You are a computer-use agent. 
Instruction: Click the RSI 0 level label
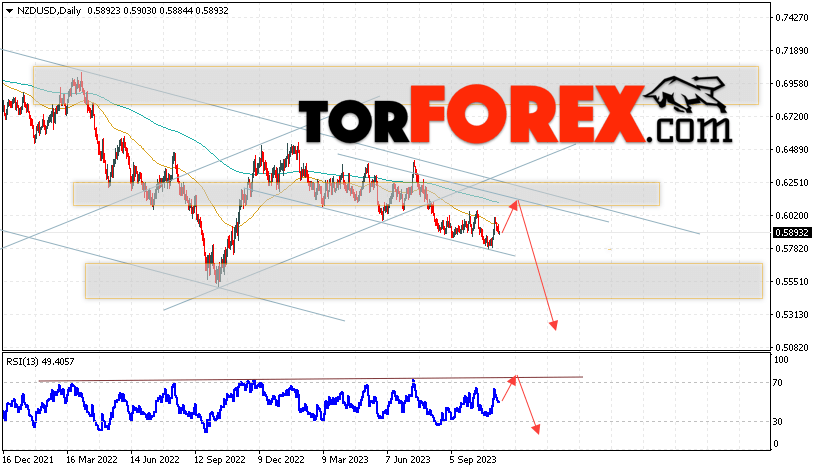pos(776,444)
